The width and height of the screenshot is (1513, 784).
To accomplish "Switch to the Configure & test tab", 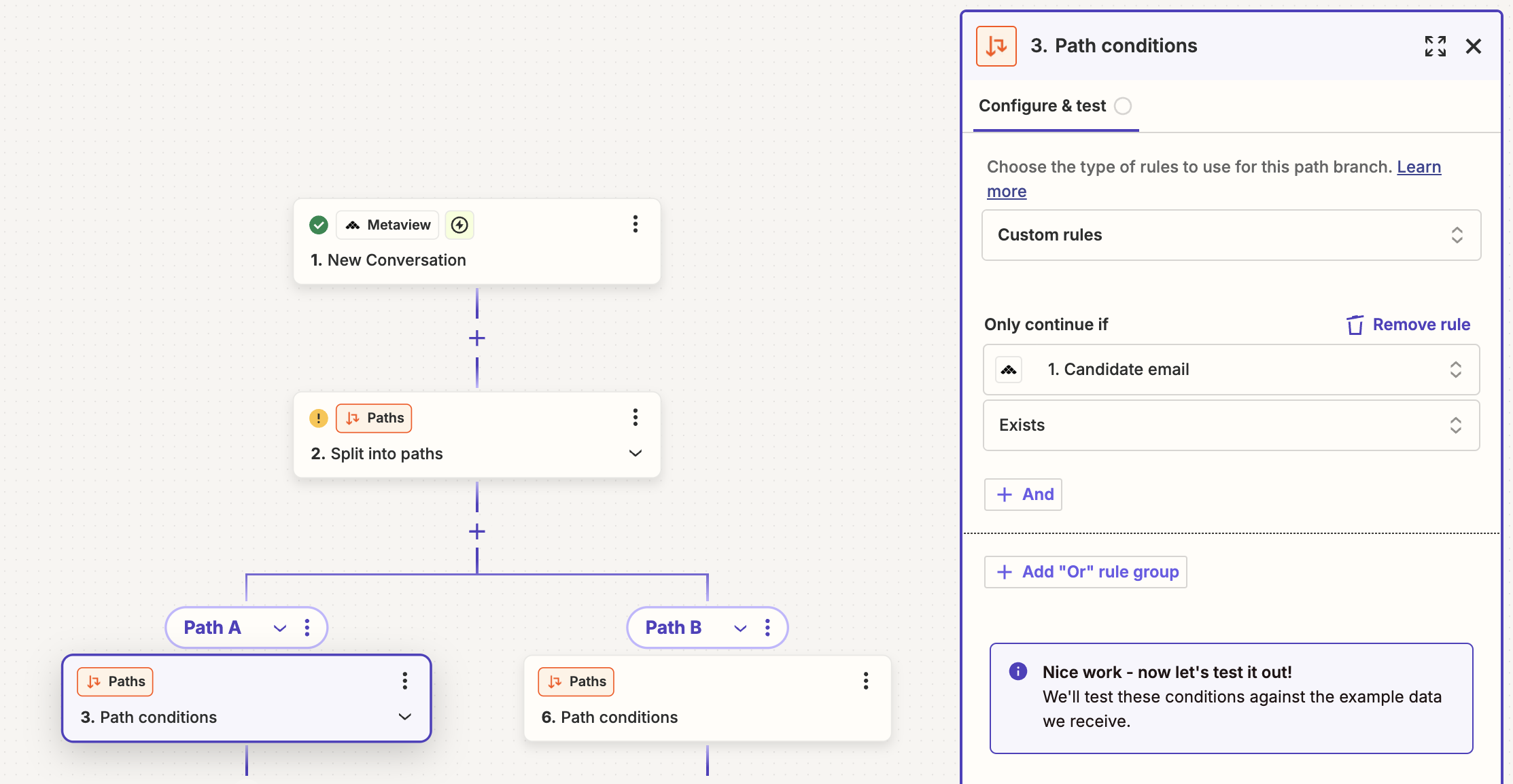I will tap(1042, 106).
